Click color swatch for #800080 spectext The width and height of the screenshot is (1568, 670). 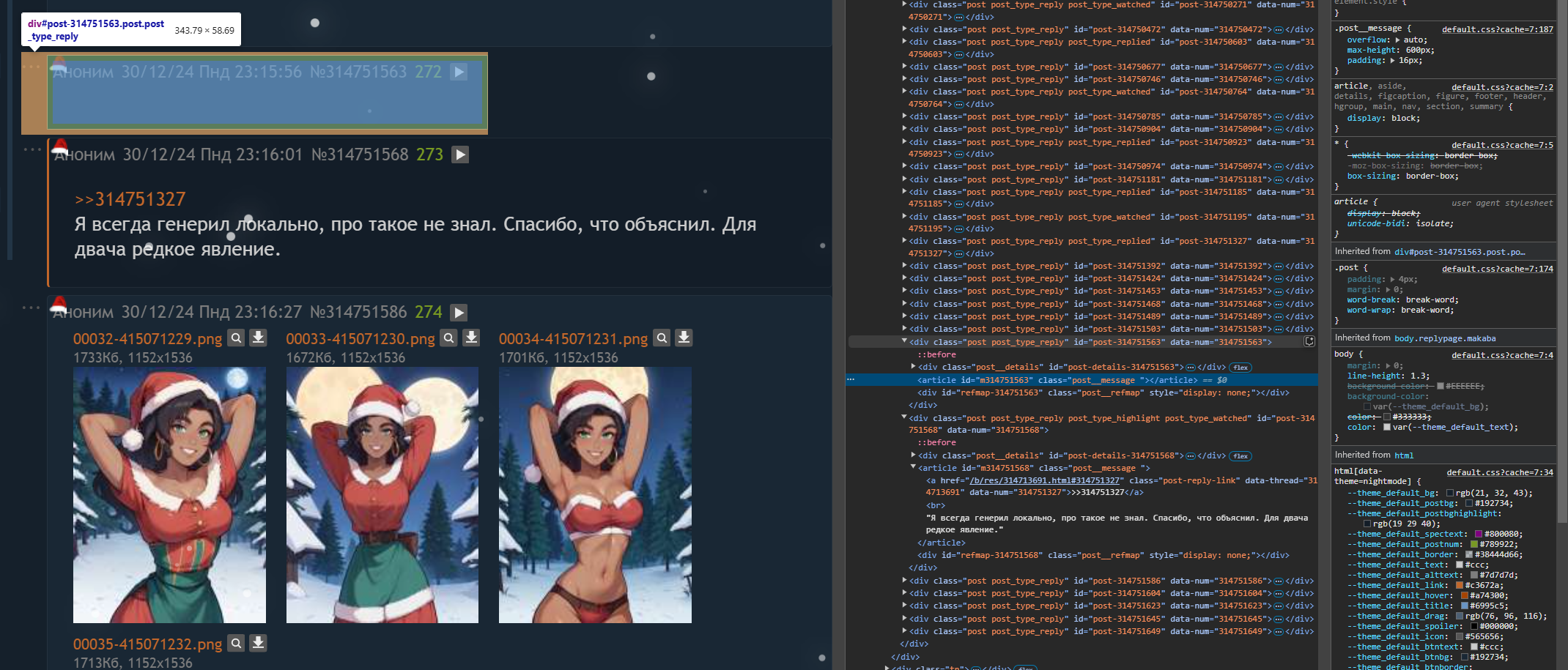pyautogui.click(x=1478, y=535)
